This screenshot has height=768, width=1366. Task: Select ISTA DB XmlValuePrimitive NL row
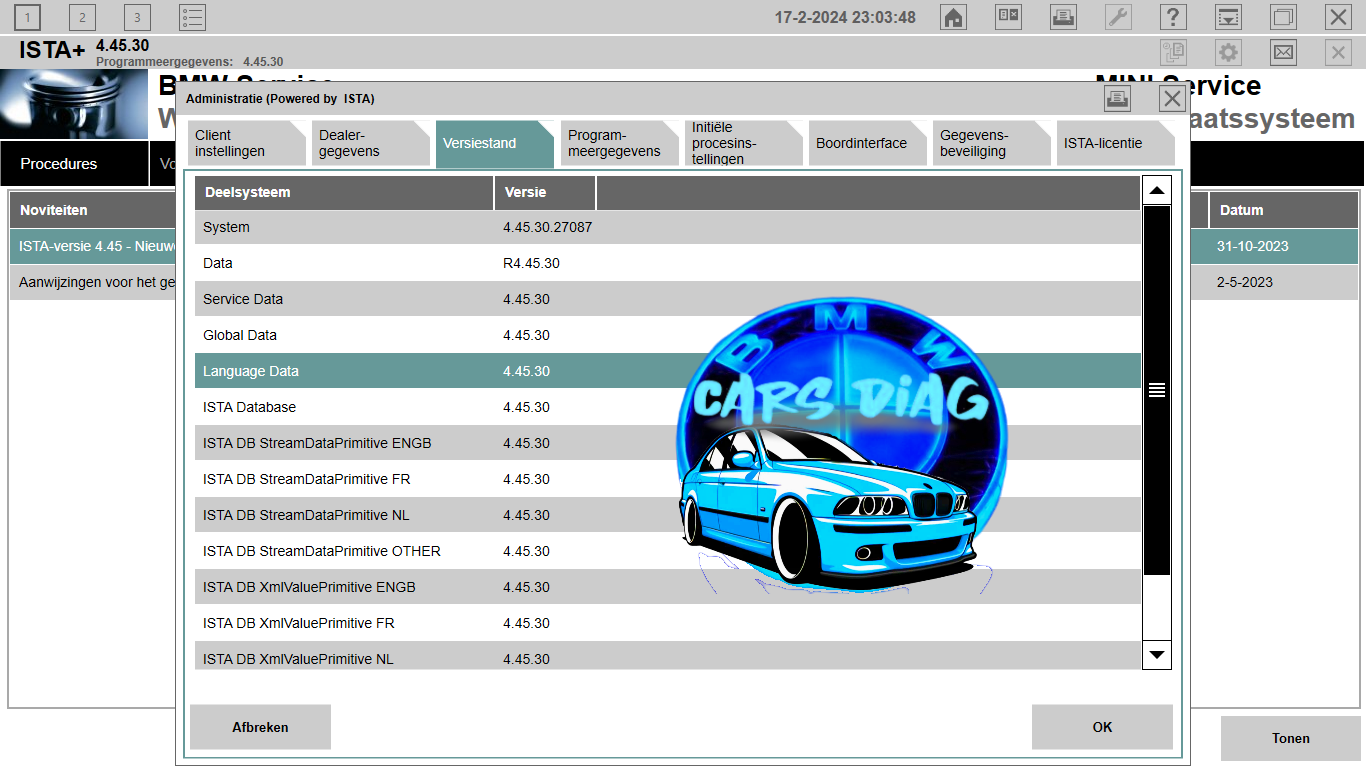tap(668, 656)
